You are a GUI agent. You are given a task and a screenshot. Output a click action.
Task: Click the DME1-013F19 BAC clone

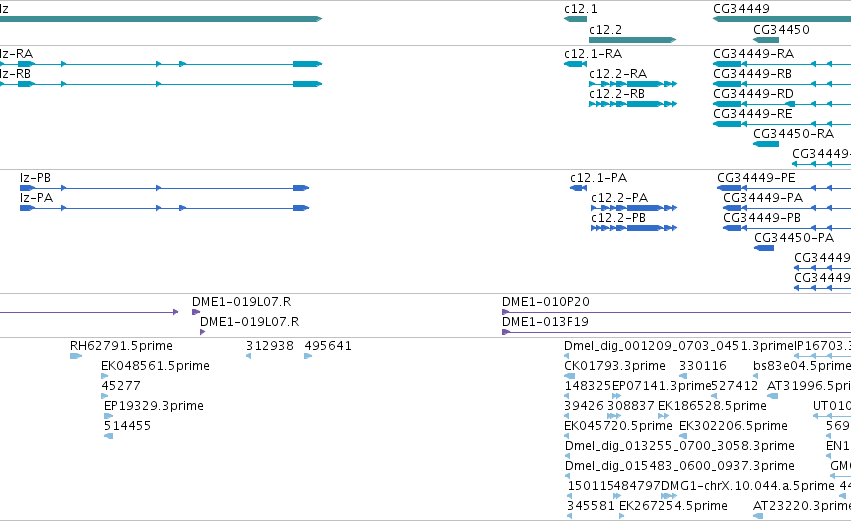click(676, 332)
